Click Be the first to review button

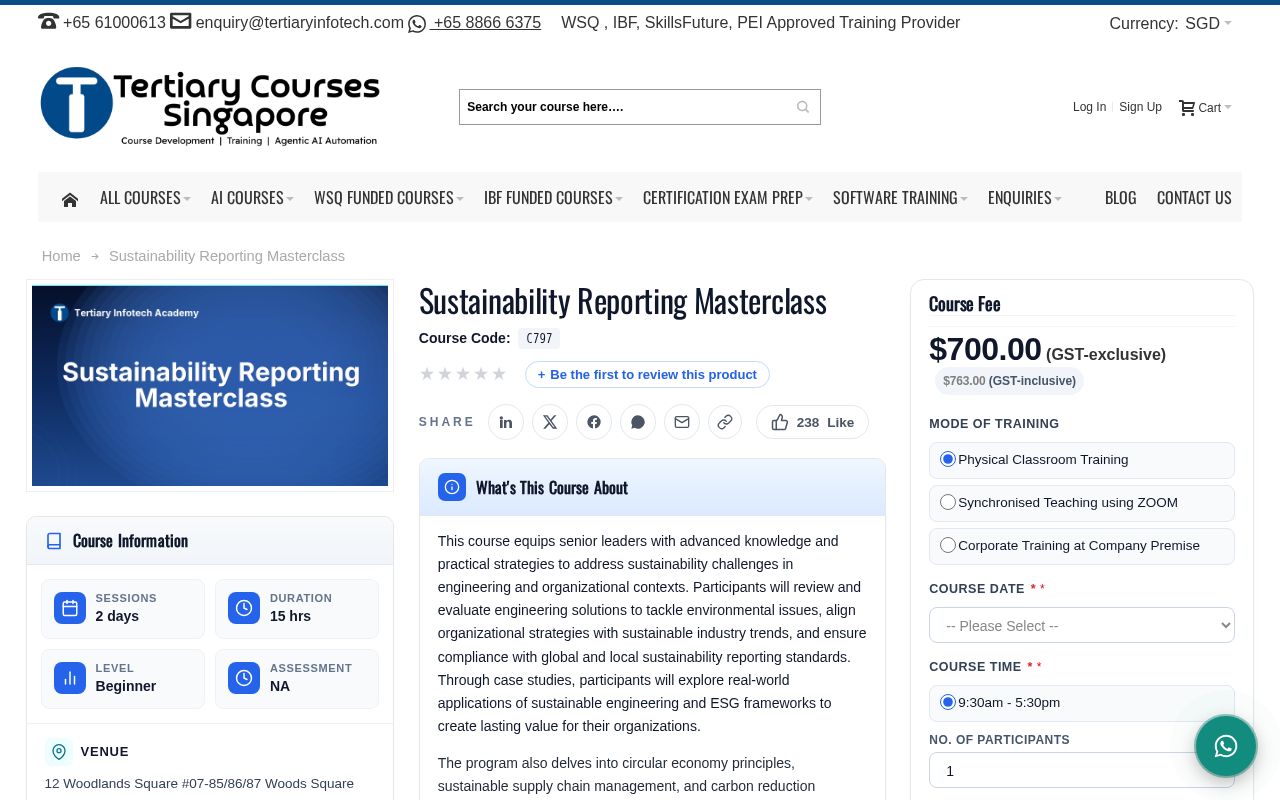pos(647,374)
